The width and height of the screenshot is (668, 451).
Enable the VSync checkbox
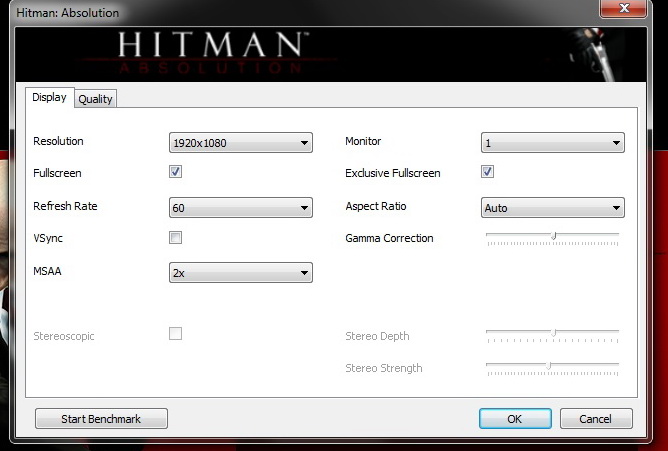point(175,237)
